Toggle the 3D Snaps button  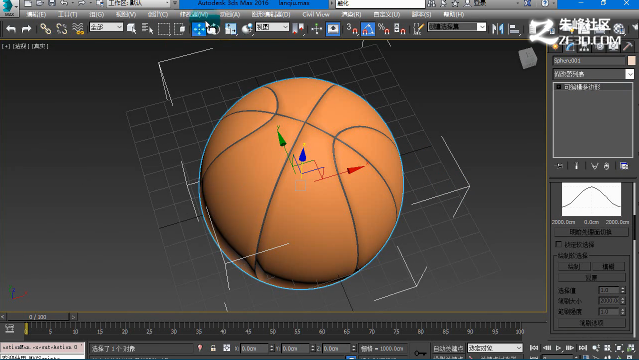coord(352,29)
